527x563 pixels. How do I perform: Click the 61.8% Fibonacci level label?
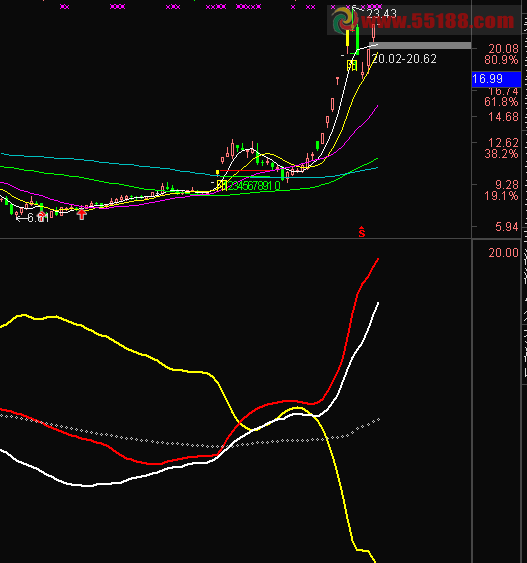point(501,102)
